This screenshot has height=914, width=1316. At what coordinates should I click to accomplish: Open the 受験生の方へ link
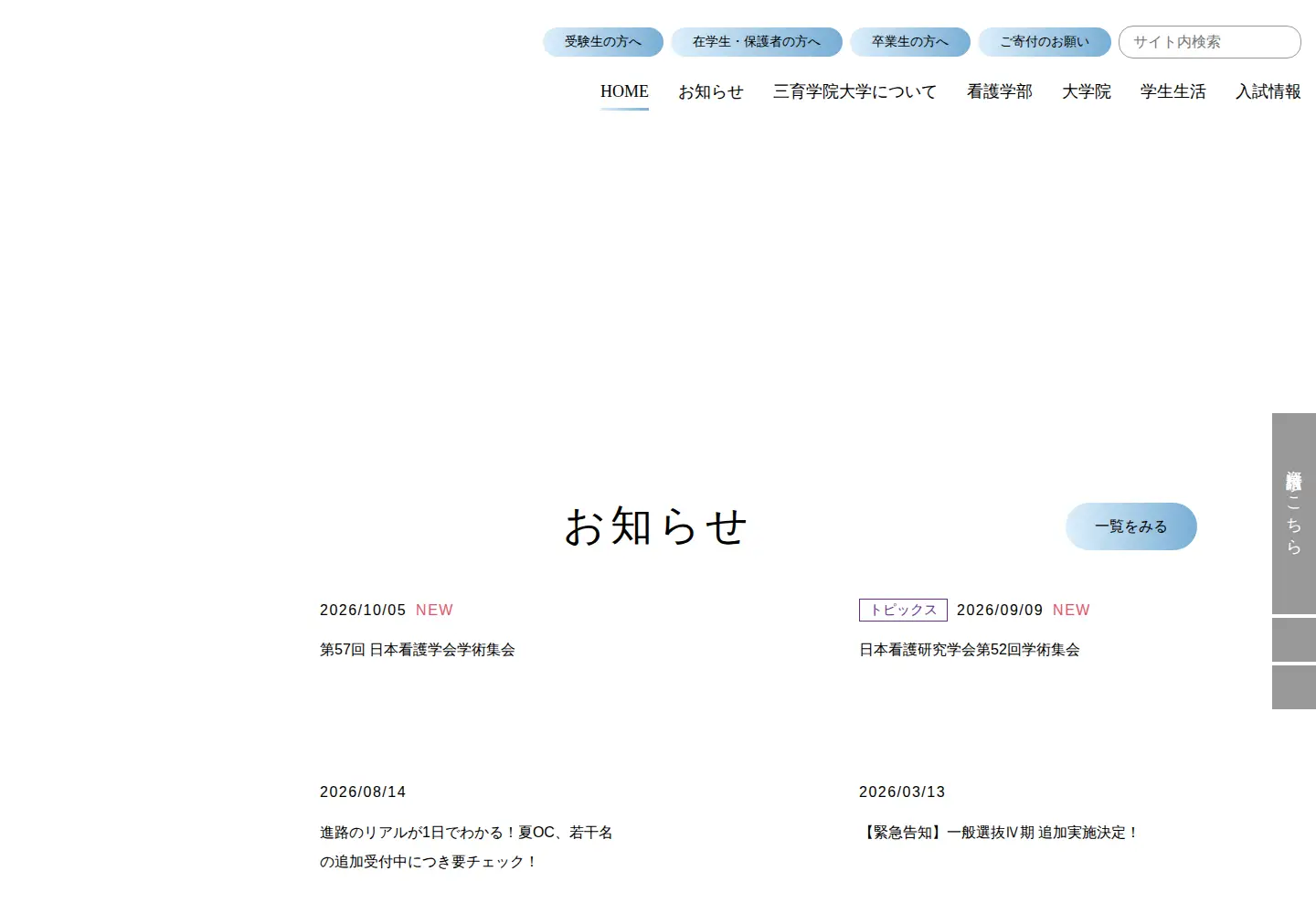click(x=603, y=42)
